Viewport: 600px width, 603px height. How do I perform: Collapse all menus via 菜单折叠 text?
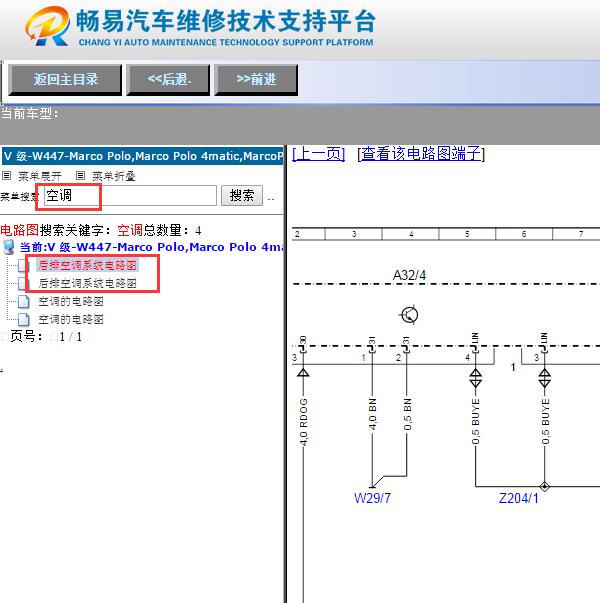[x=114, y=176]
